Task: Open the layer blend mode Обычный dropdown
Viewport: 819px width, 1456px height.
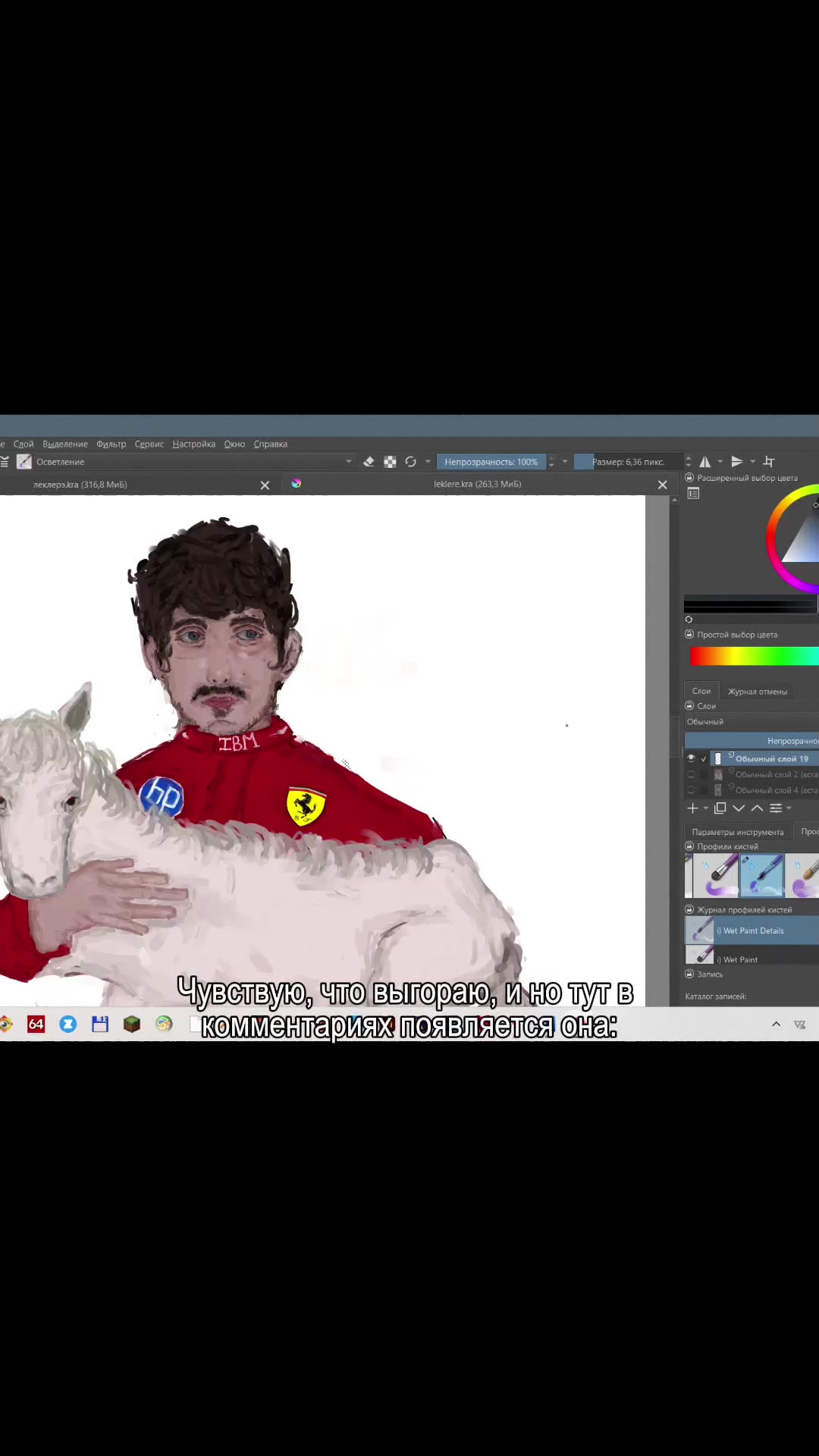Action: [752, 722]
